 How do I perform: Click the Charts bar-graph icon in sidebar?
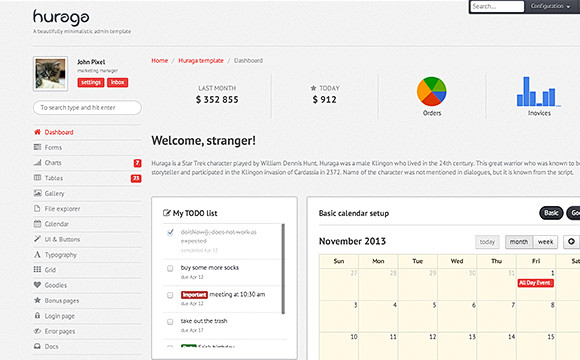pyautogui.click(x=37, y=162)
